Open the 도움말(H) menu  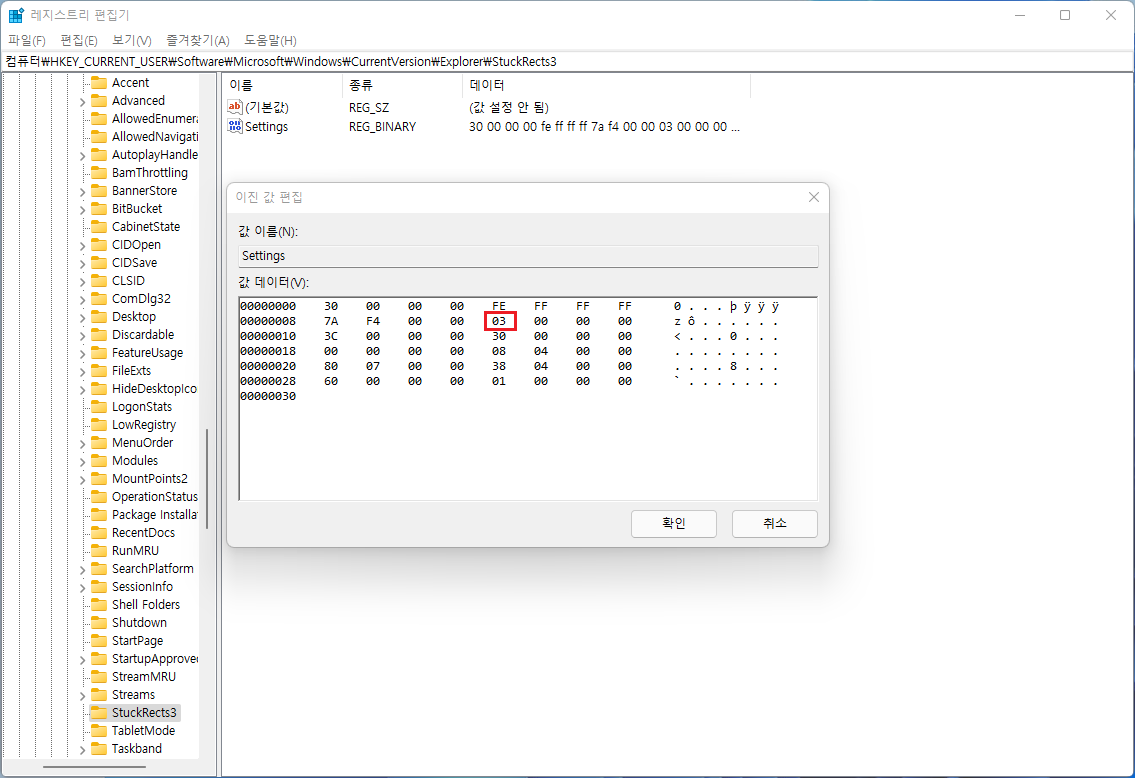tap(270, 41)
